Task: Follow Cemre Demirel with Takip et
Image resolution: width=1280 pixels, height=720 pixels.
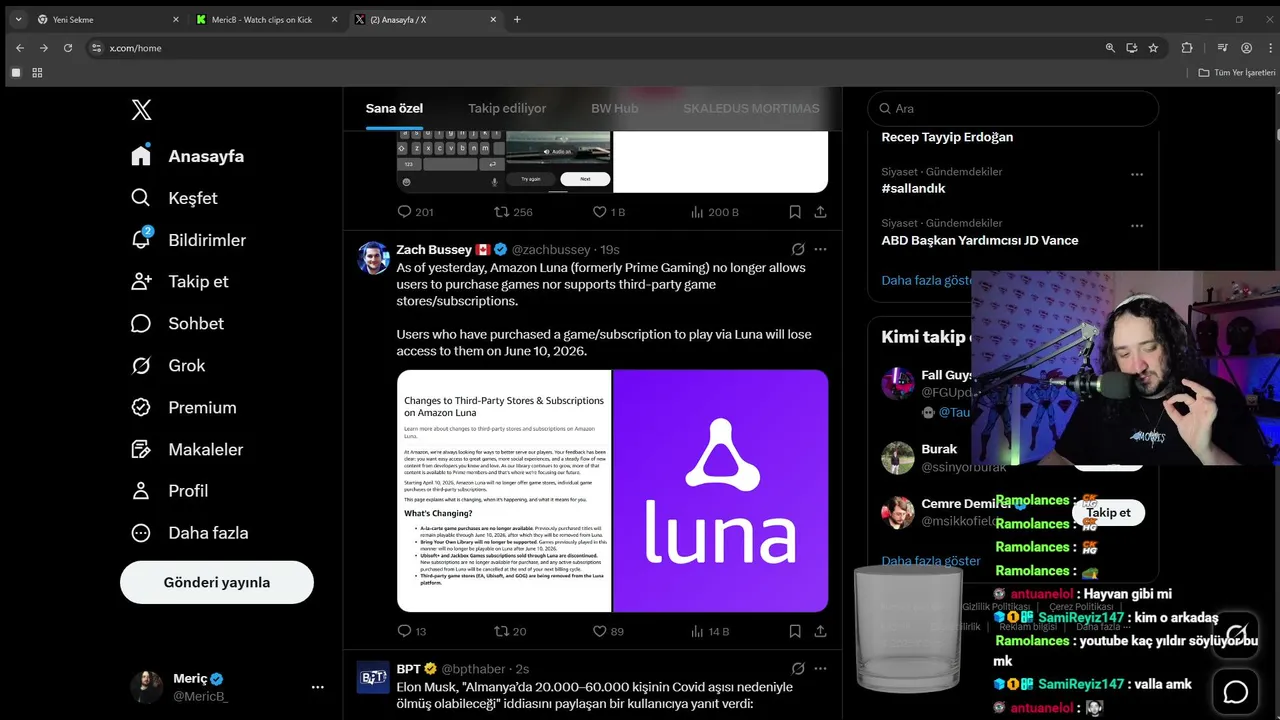Action: 1108,512
